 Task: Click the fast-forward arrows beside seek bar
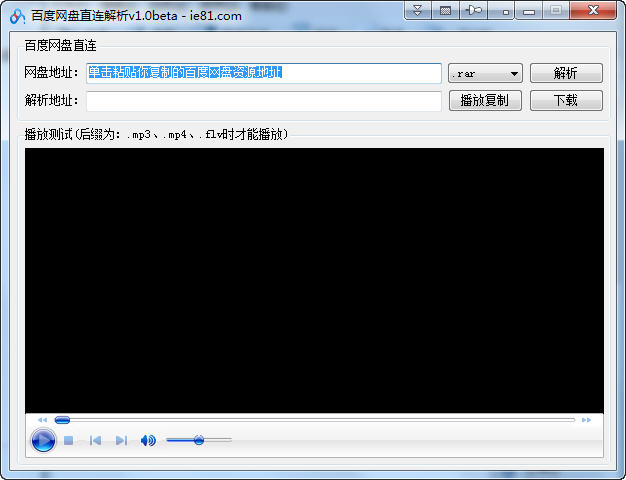pos(586,420)
